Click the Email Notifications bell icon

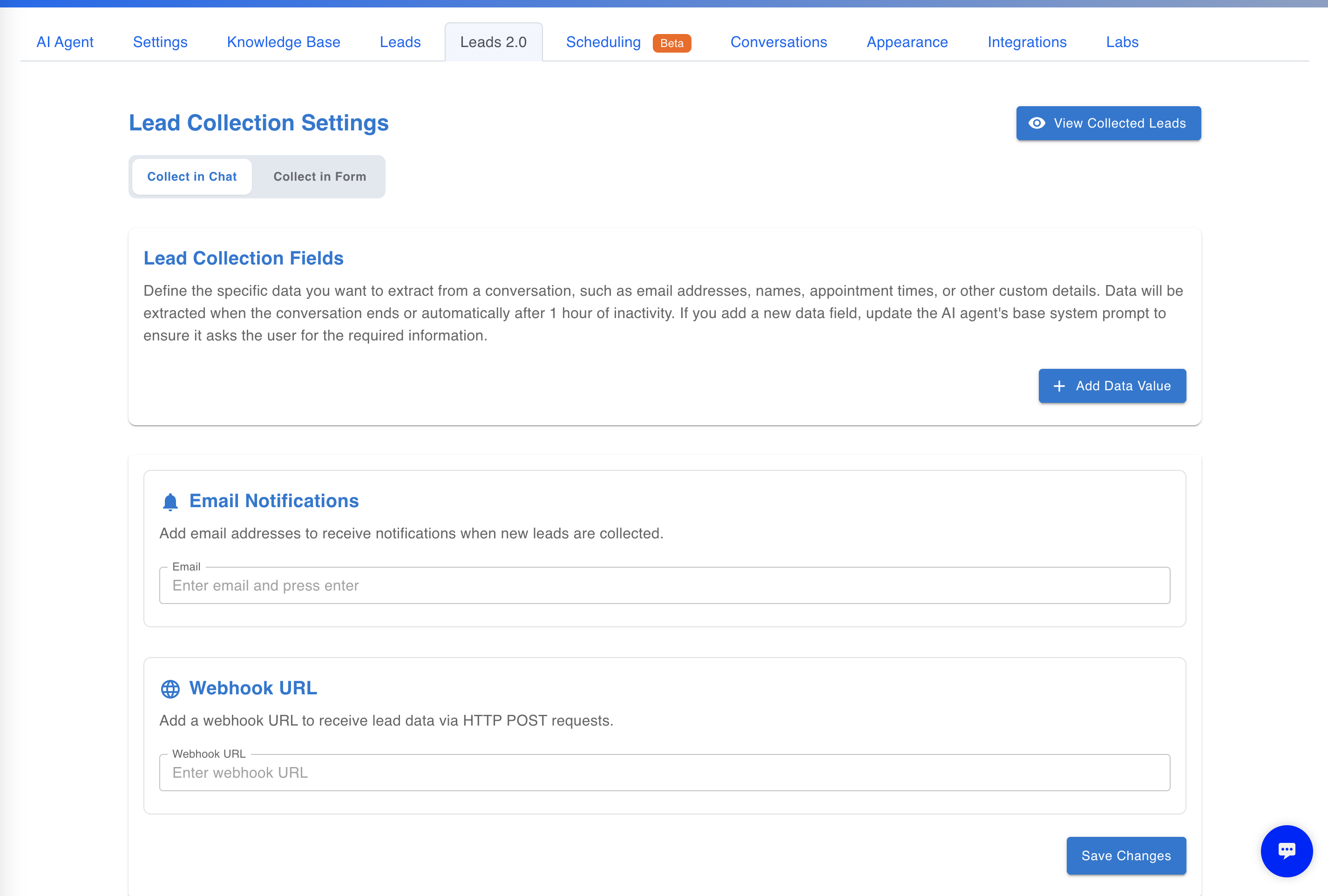(170, 502)
